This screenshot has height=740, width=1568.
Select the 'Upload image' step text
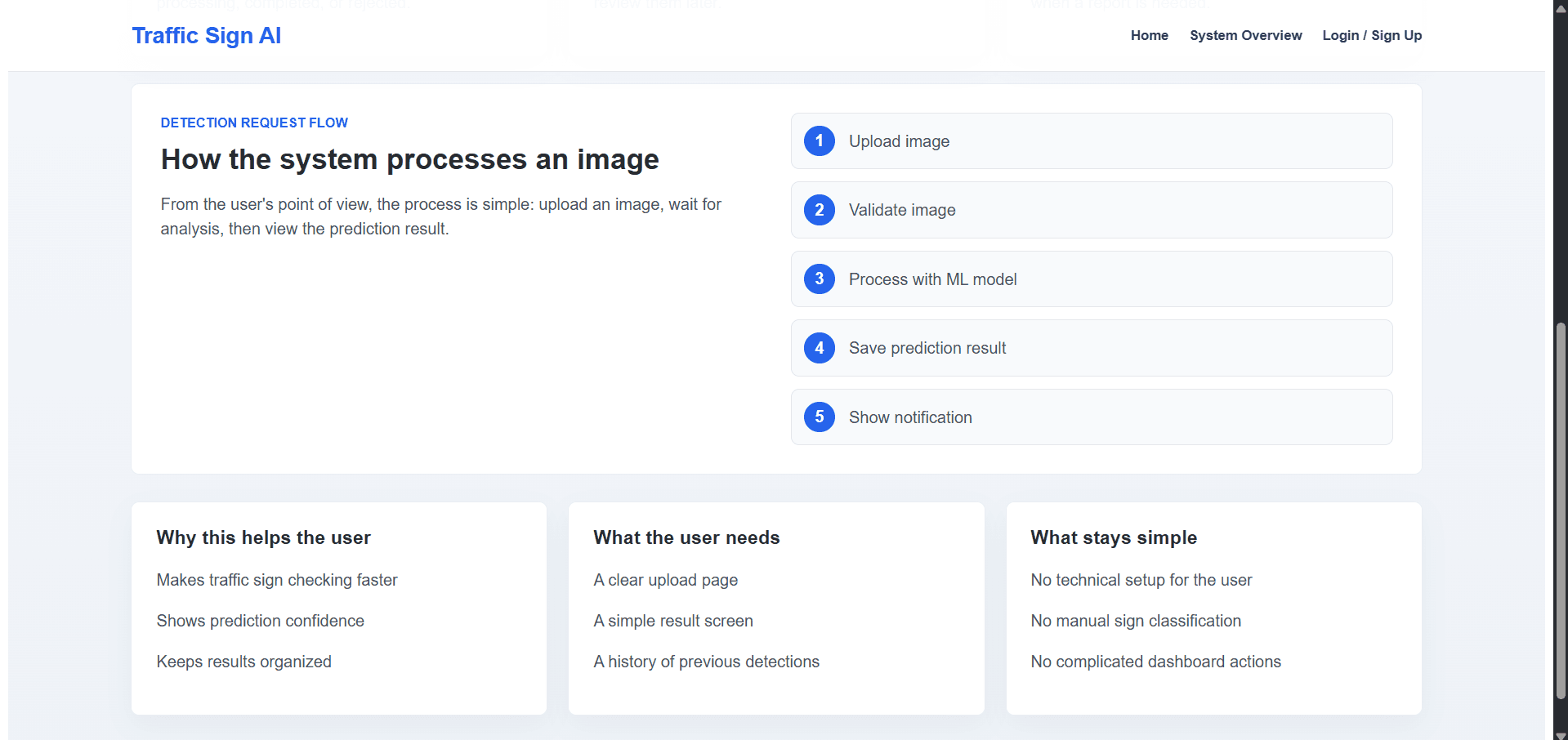tap(899, 141)
